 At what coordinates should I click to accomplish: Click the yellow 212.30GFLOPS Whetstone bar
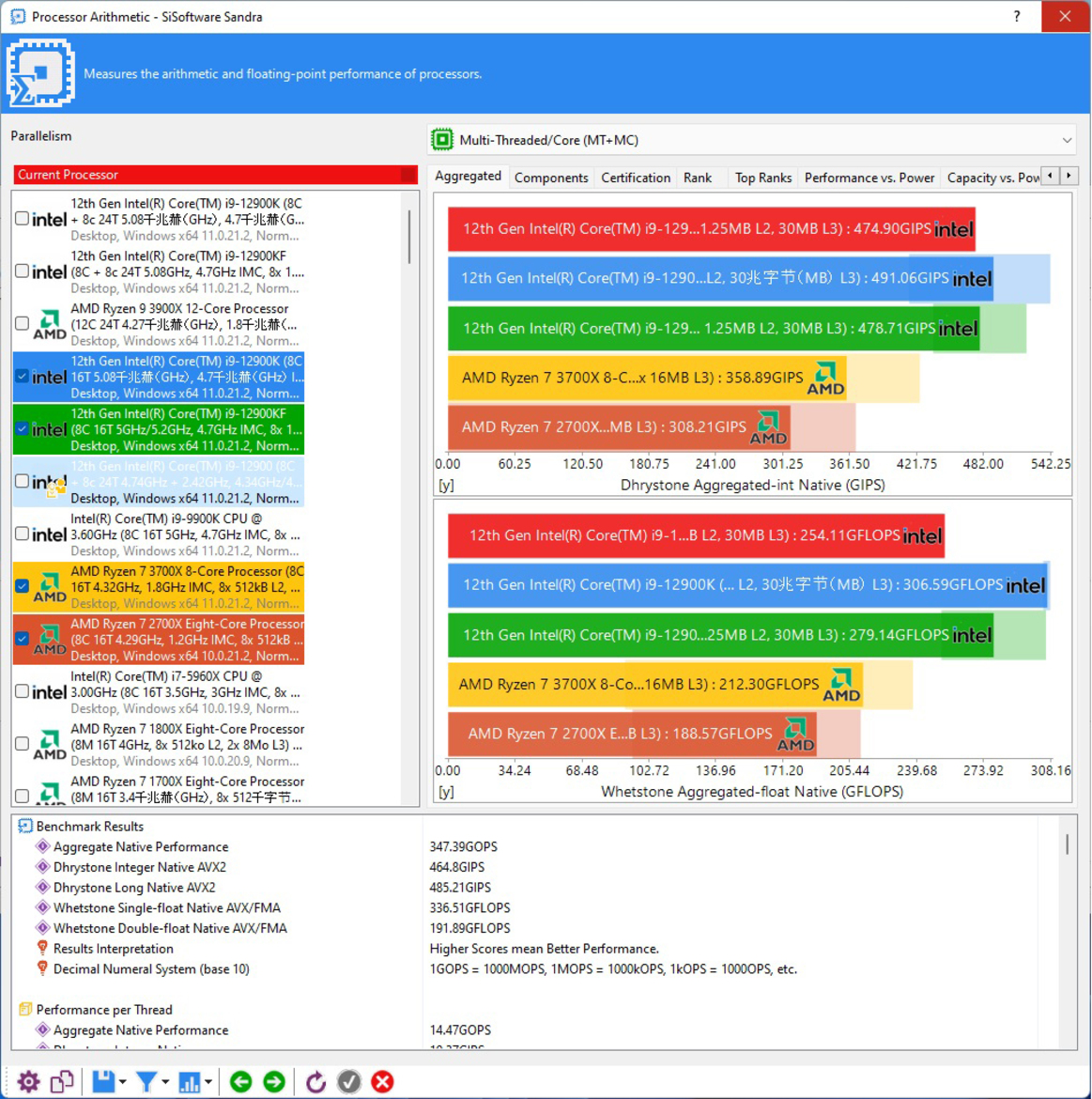point(655,684)
